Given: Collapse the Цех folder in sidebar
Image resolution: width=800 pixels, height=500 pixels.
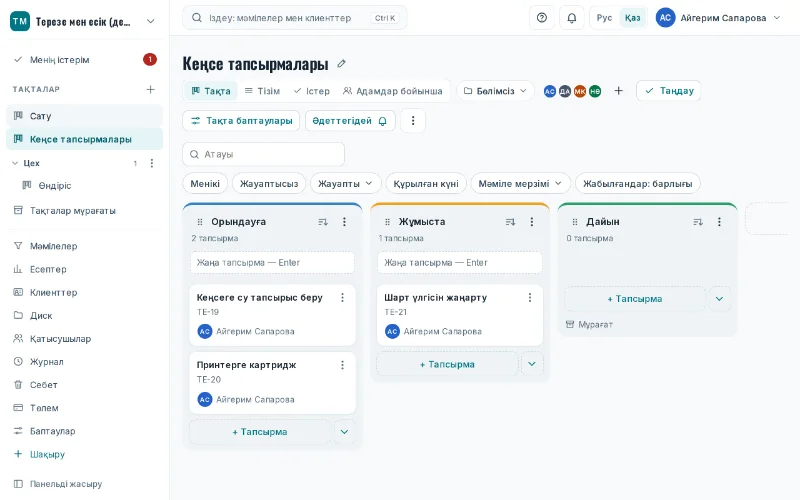Looking at the screenshot, I should (15, 163).
